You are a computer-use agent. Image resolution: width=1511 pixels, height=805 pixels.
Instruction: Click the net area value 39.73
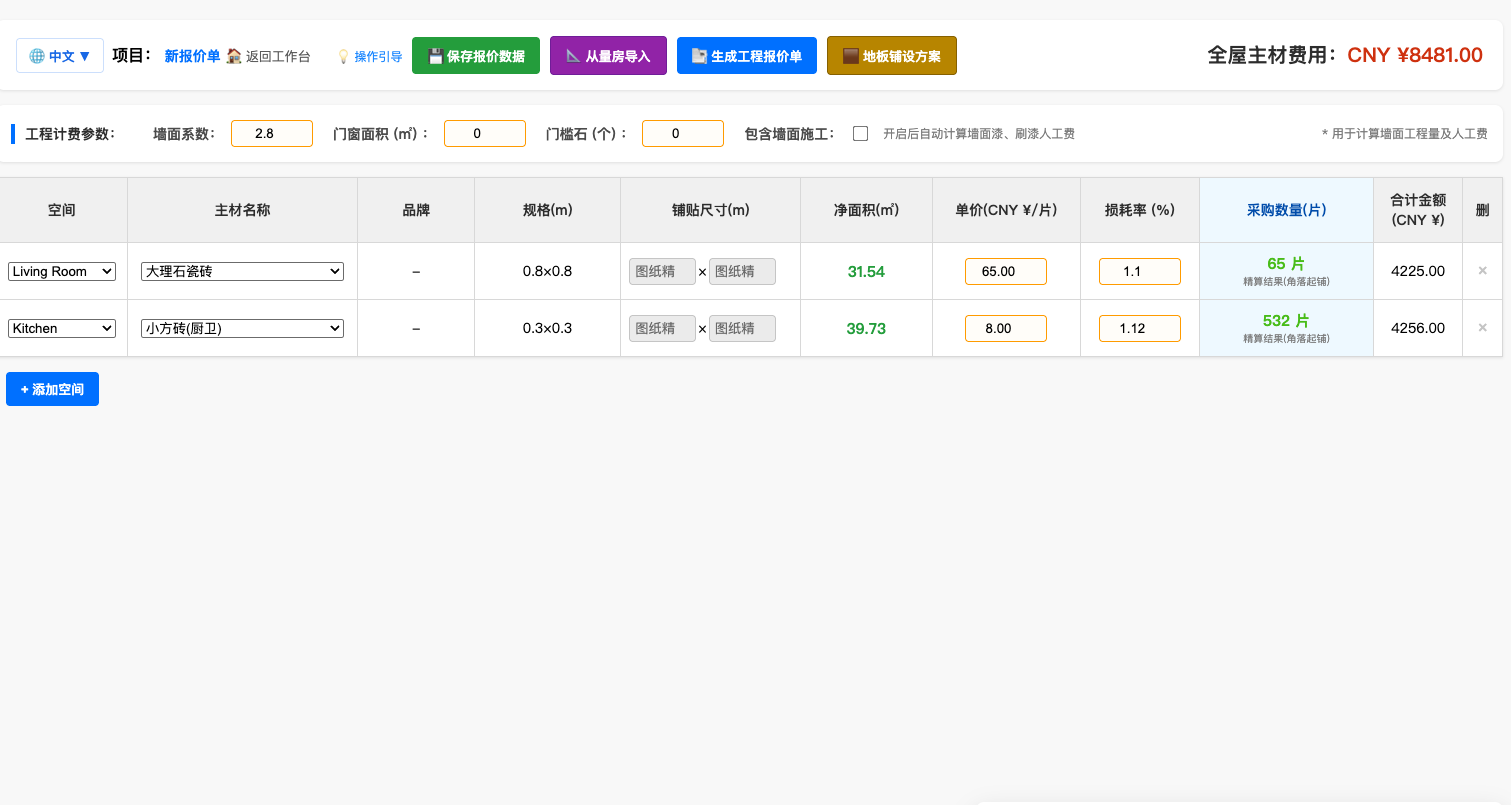pos(866,328)
